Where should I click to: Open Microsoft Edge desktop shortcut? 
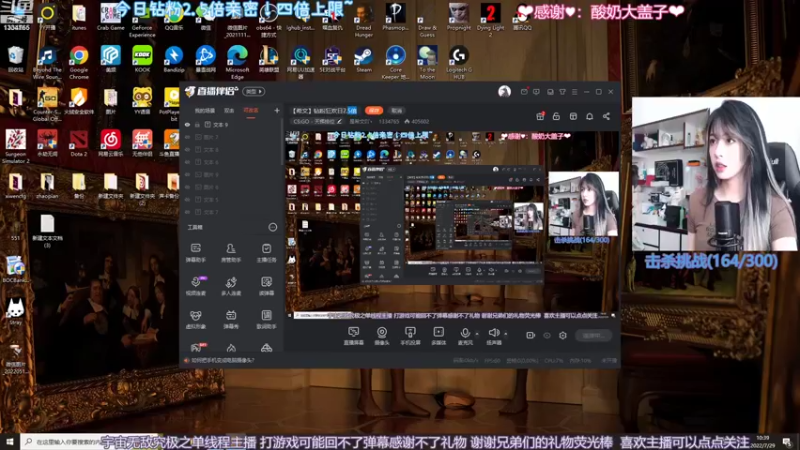(237, 63)
